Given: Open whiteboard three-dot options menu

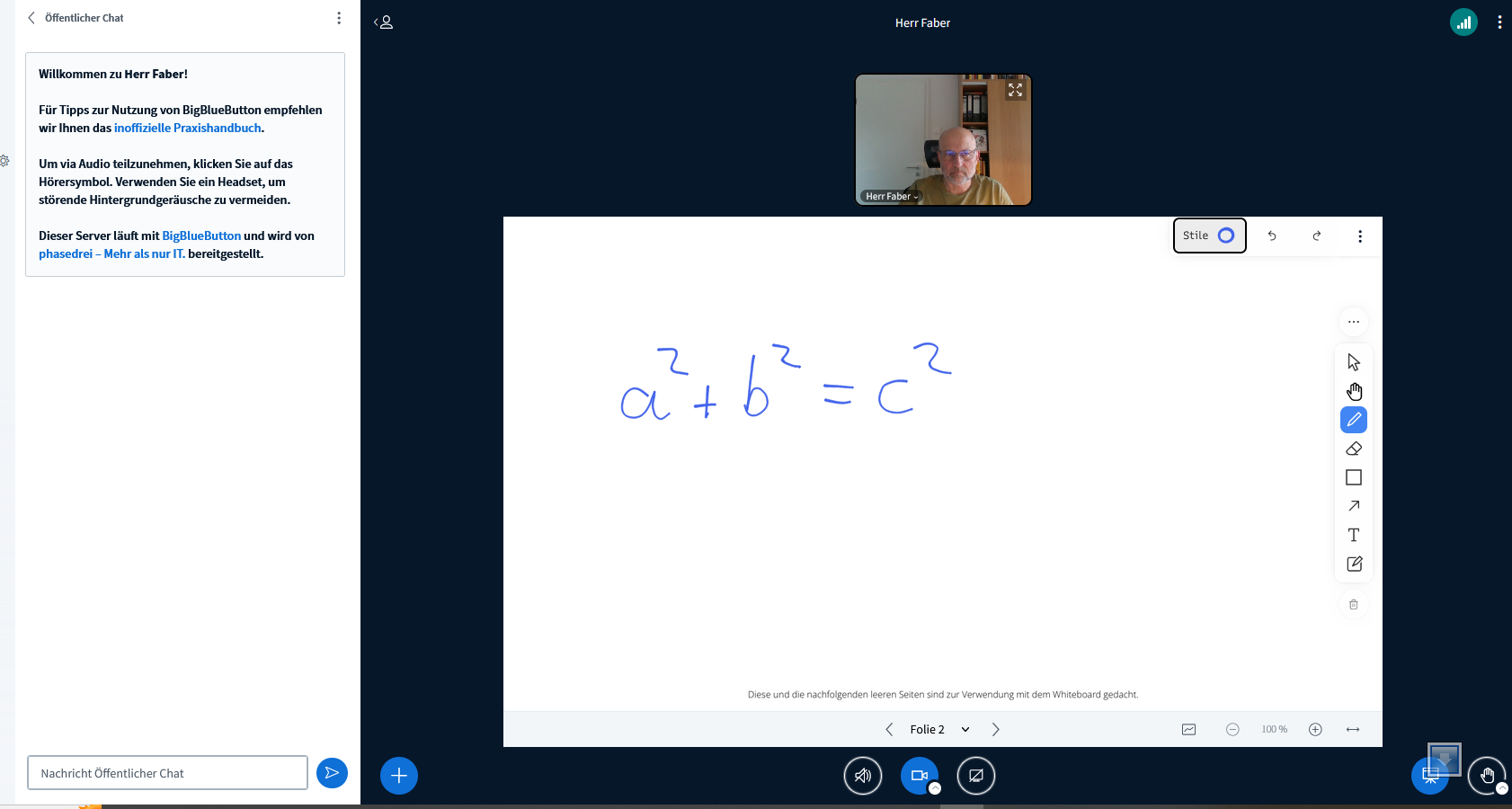Looking at the screenshot, I should [x=1359, y=236].
